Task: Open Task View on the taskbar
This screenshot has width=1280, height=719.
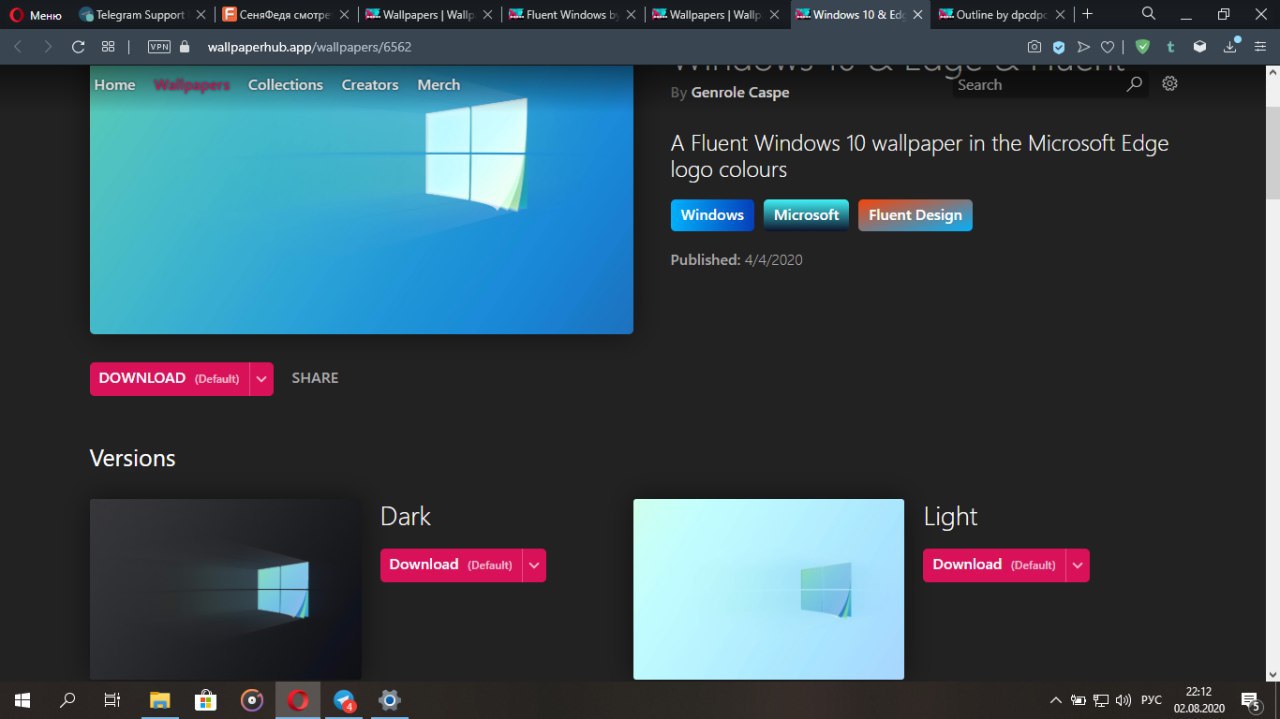Action: tap(112, 700)
